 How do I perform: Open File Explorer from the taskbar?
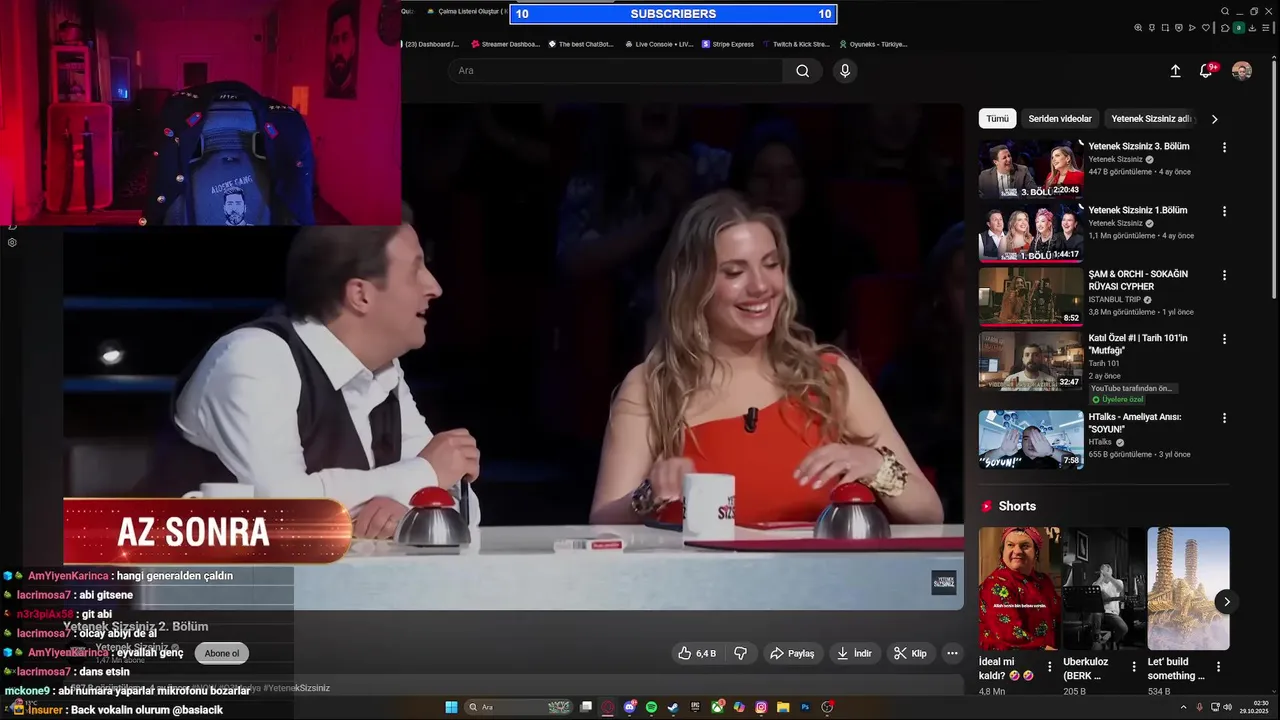(783, 707)
